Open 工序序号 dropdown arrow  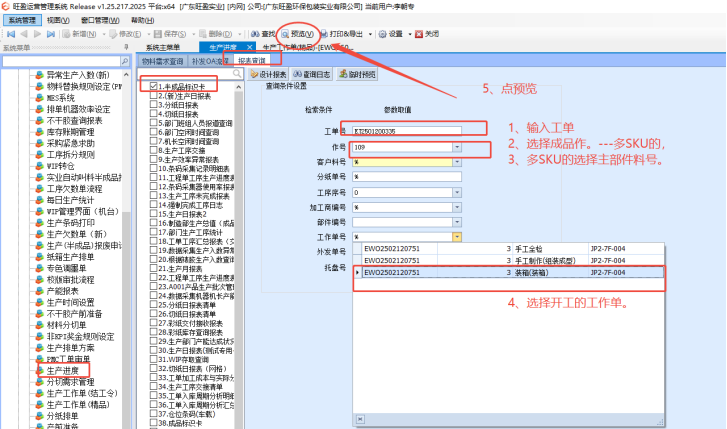tap(457, 192)
